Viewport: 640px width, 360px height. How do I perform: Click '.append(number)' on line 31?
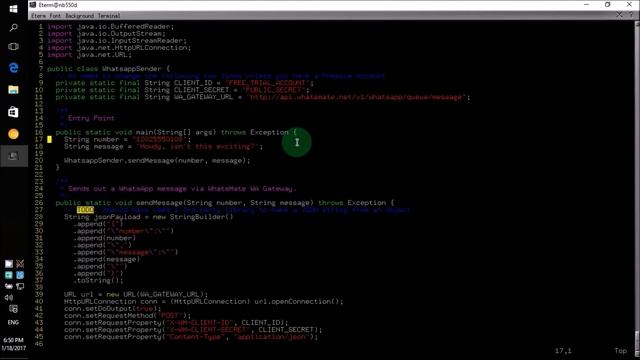(104, 238)
